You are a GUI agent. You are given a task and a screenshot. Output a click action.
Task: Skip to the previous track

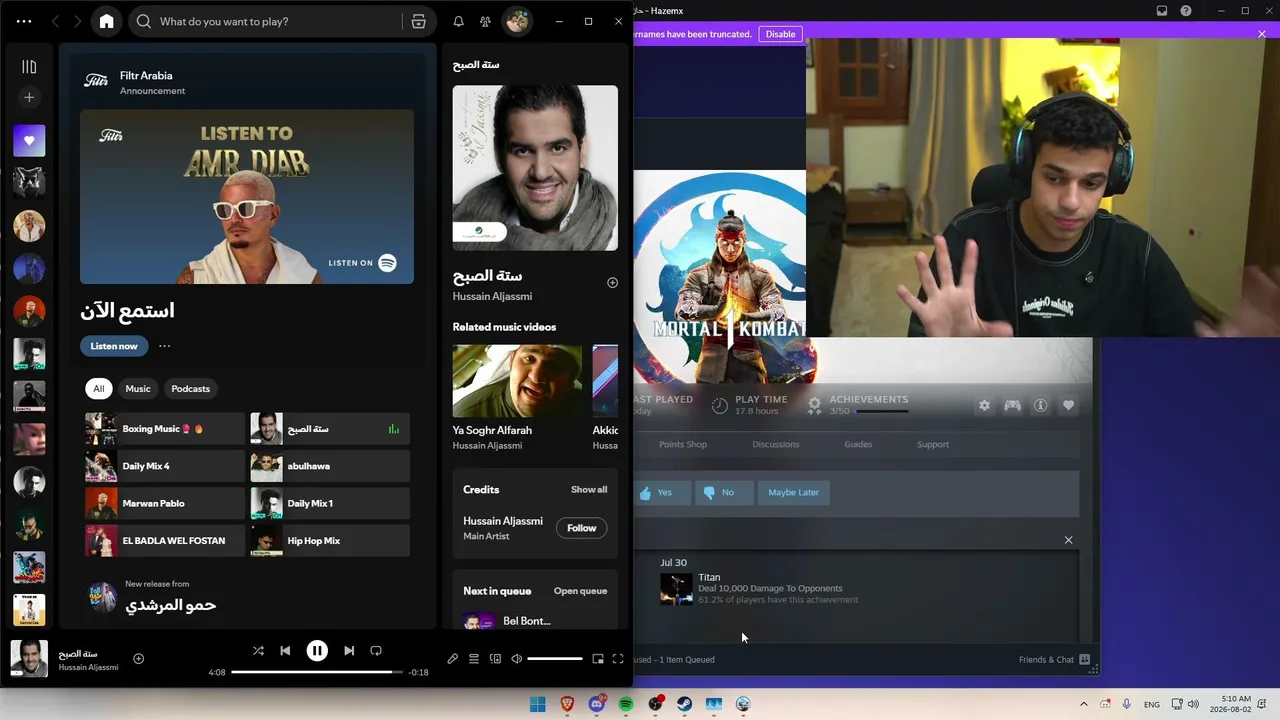285,650
